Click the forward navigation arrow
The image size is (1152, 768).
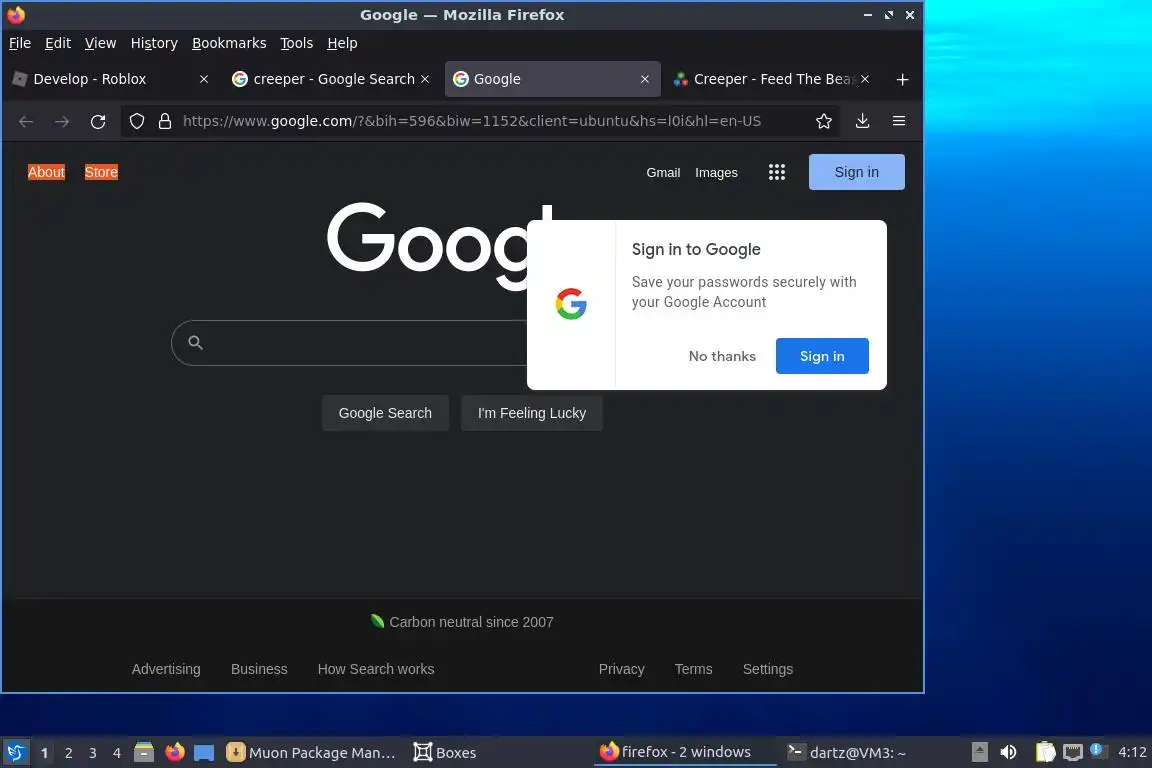point(62,121)
